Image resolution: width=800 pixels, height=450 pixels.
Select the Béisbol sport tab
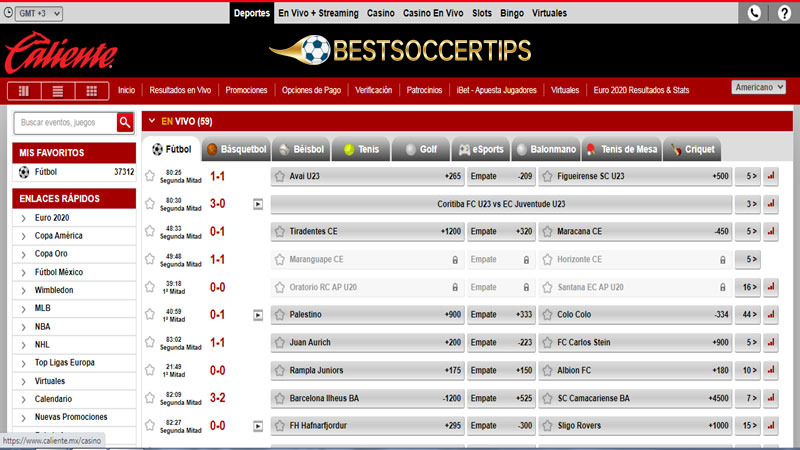[302, 149]
